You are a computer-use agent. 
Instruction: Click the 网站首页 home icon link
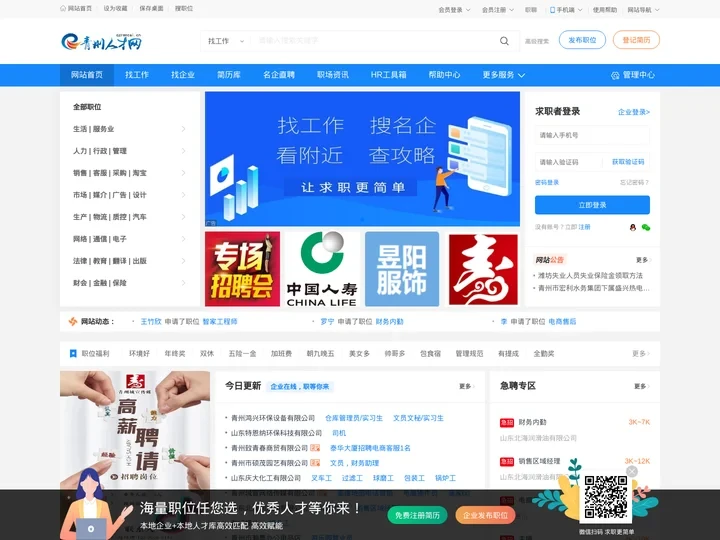click(x=76, y=8)
